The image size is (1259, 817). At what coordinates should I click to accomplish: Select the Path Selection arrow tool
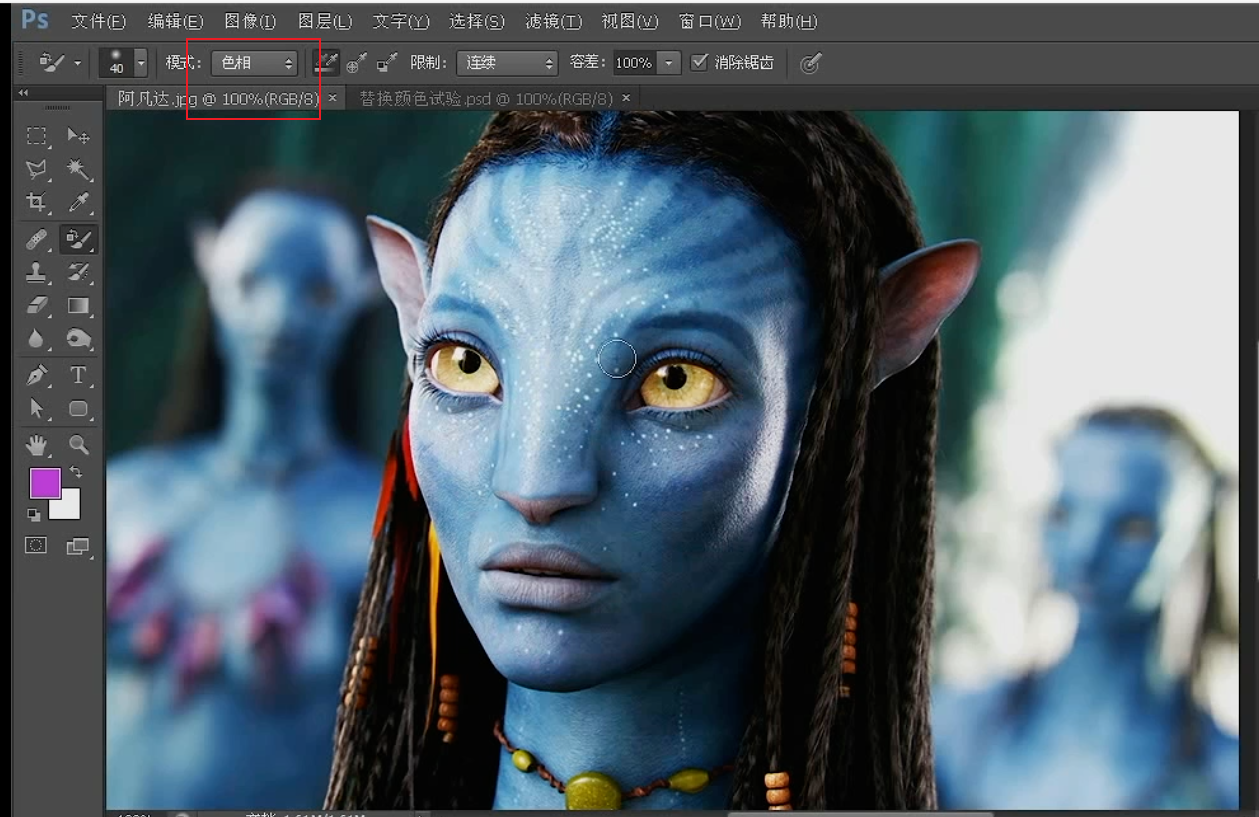tap(37, 409)
